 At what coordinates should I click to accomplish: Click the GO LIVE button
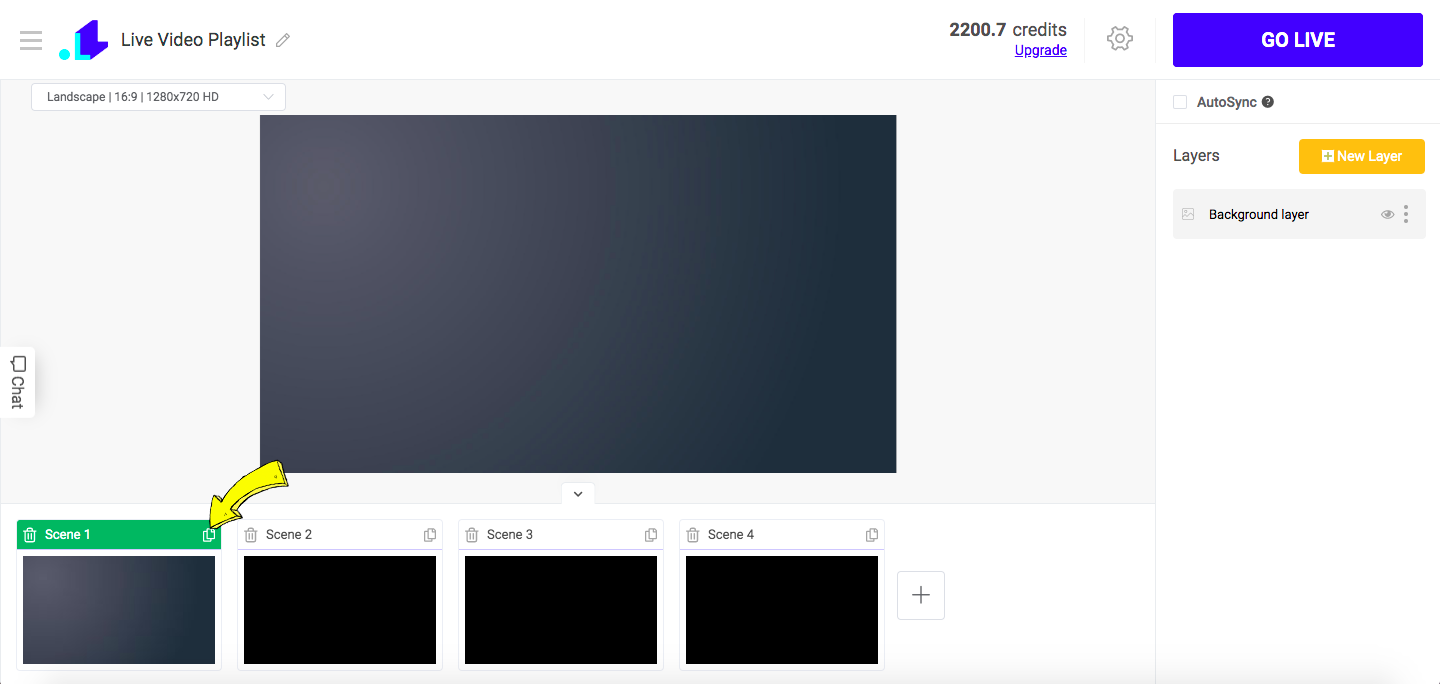pyautogui.click(x=1298, y=40)
